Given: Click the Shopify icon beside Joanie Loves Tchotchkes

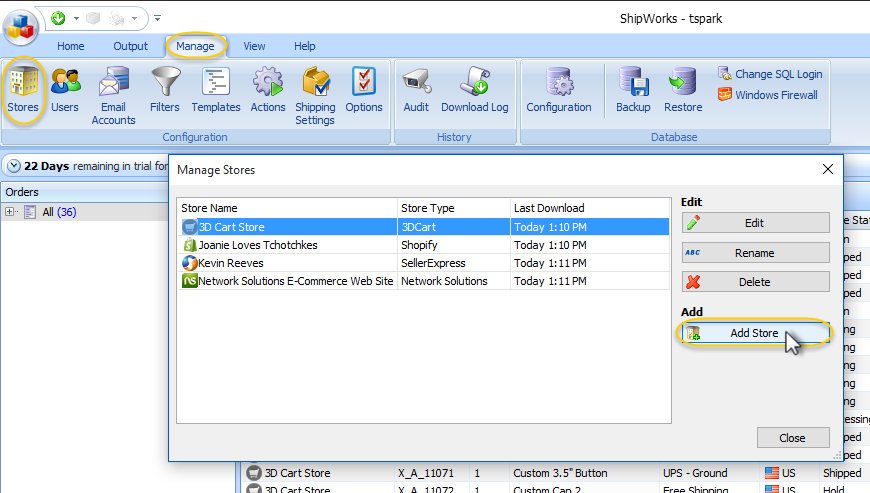Looking at the screenshot, I should coord(190,245).
